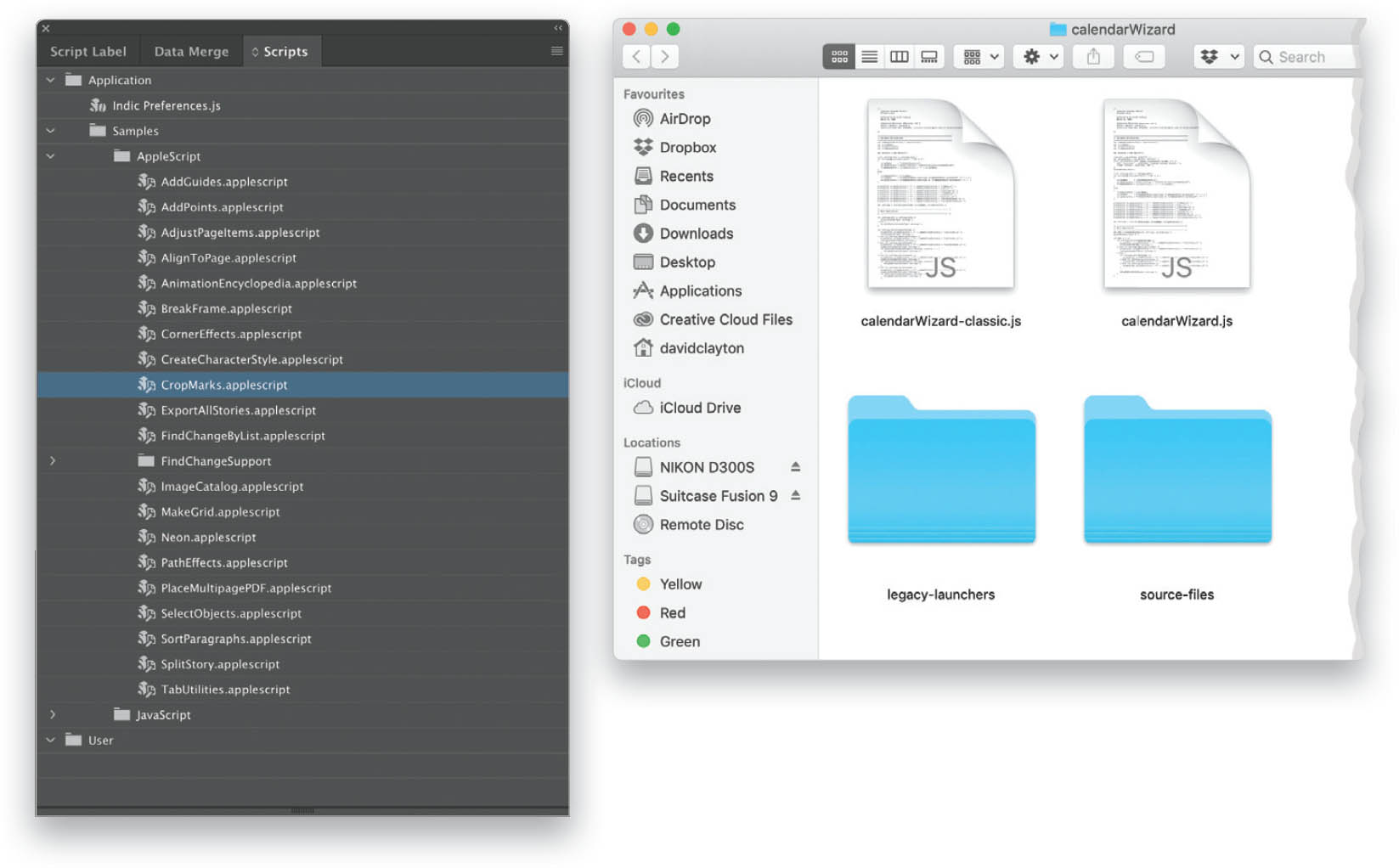Open the group-by arrangement dropdown

(979, 57)
